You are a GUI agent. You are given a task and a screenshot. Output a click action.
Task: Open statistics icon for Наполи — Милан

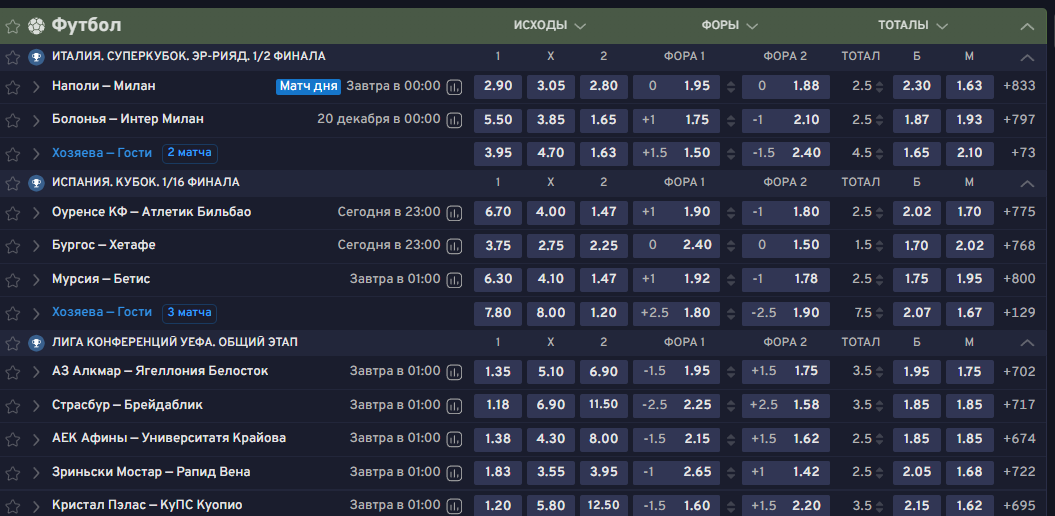pos(455,87)
